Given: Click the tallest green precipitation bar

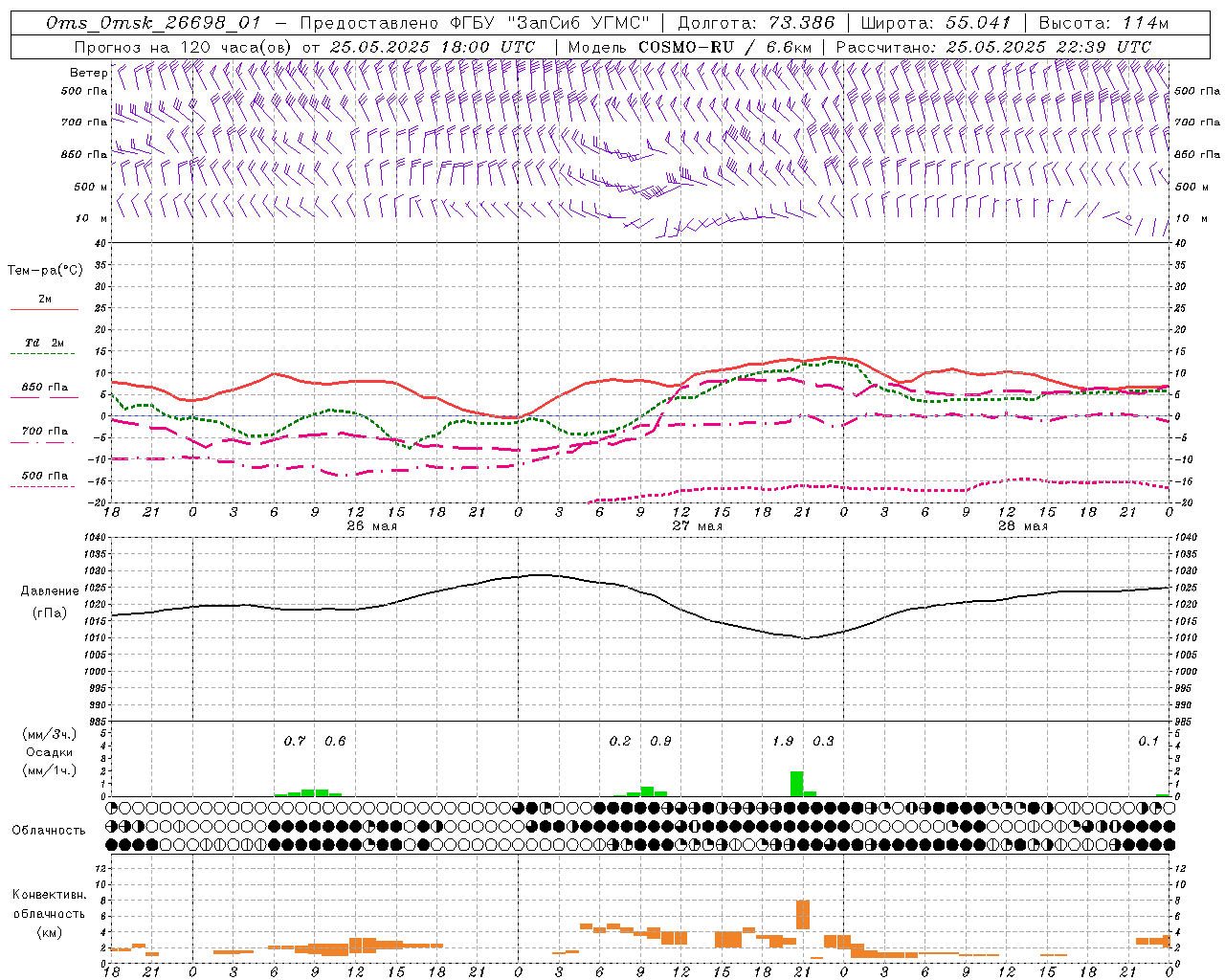Looking at the screenshot, I should (x=796, y=784).
